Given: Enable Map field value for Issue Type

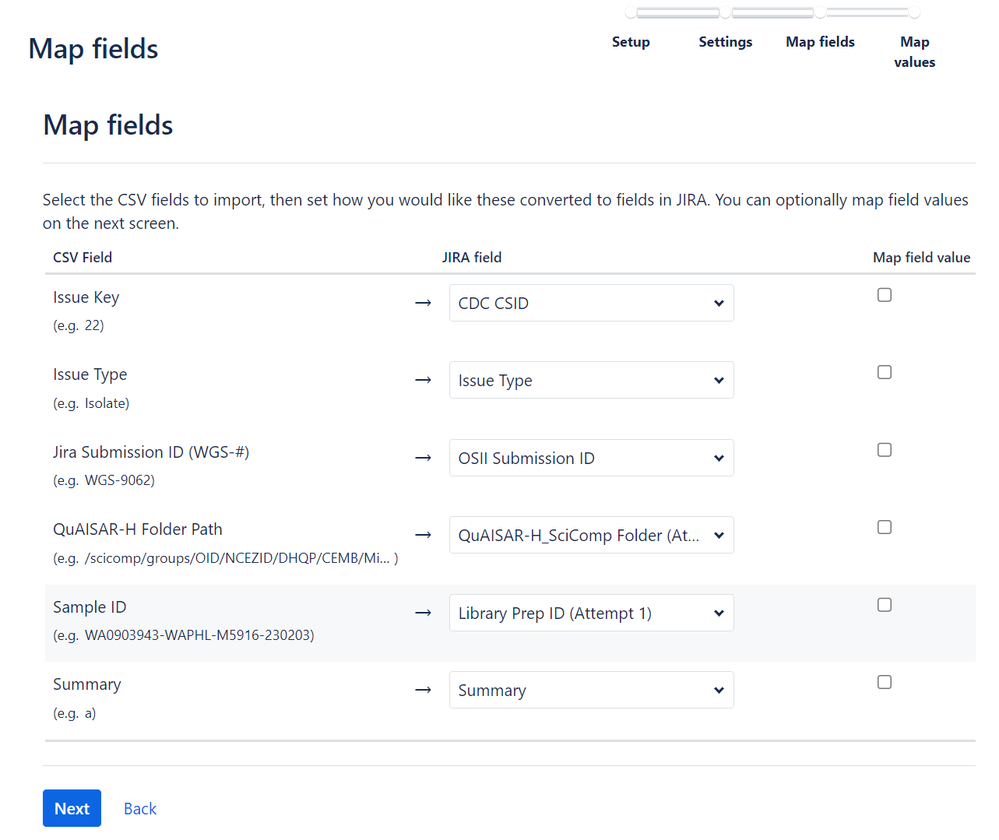Looking at the screenshot, I should click(884, 371).
